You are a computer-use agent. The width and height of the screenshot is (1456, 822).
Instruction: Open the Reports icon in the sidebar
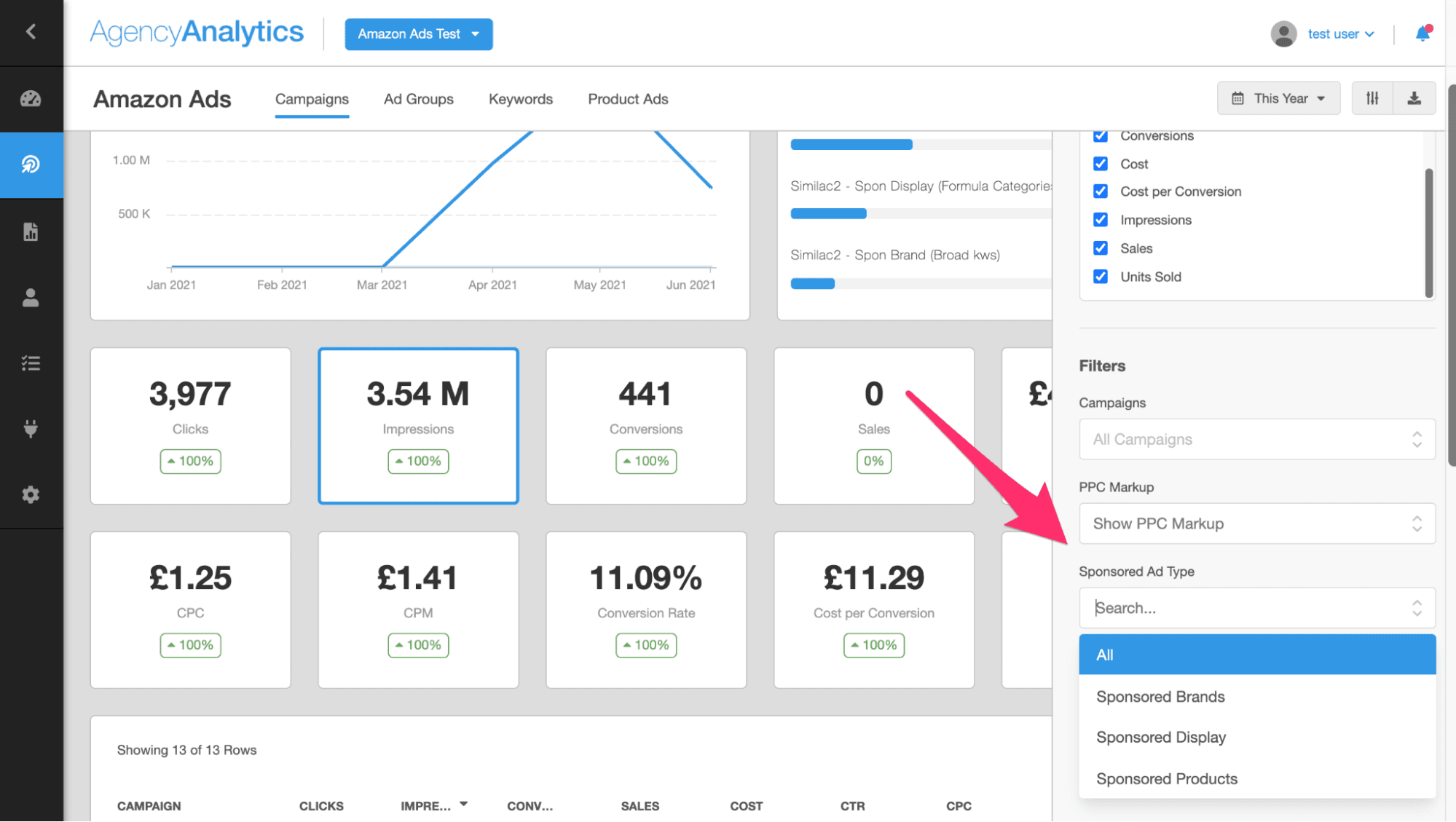[x=31, y=232]
